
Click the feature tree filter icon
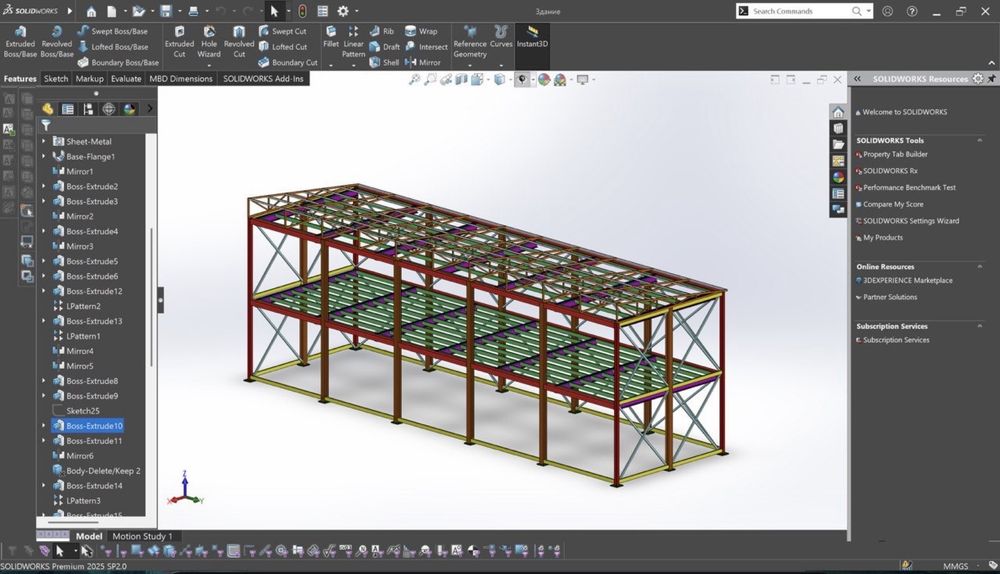coord(45,125)
